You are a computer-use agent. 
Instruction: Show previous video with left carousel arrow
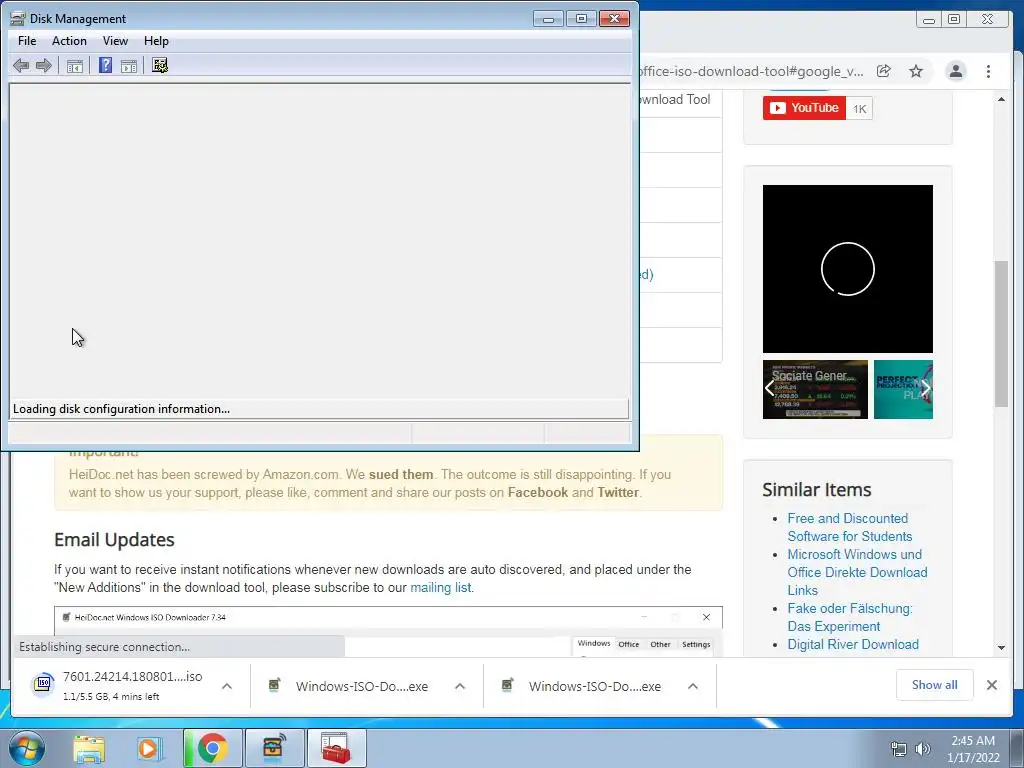coord(770,388)
